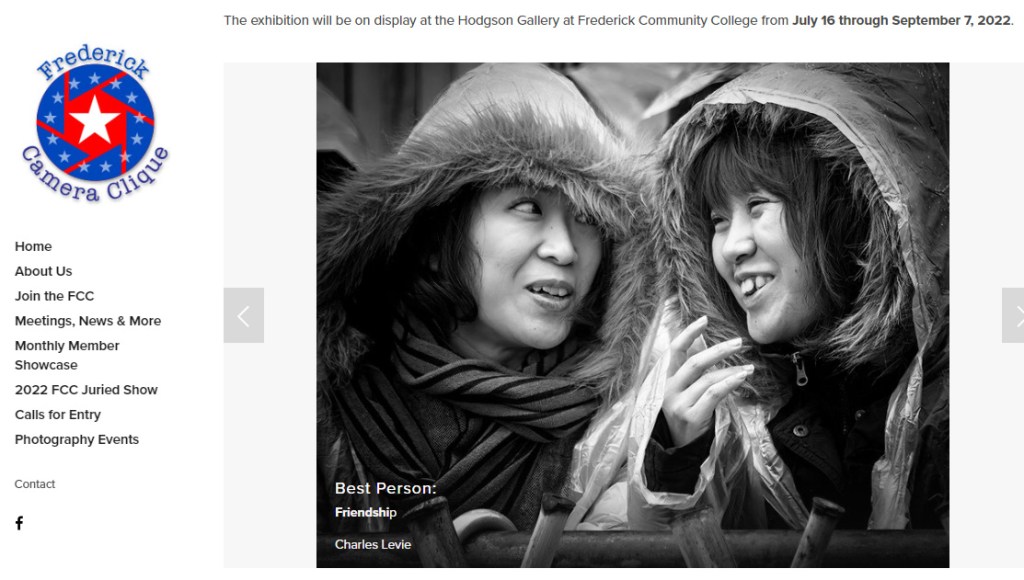This screenshot has width=1024, height=580.
Task: Open Calls for Entry page
Action: [x=57, y=415]
